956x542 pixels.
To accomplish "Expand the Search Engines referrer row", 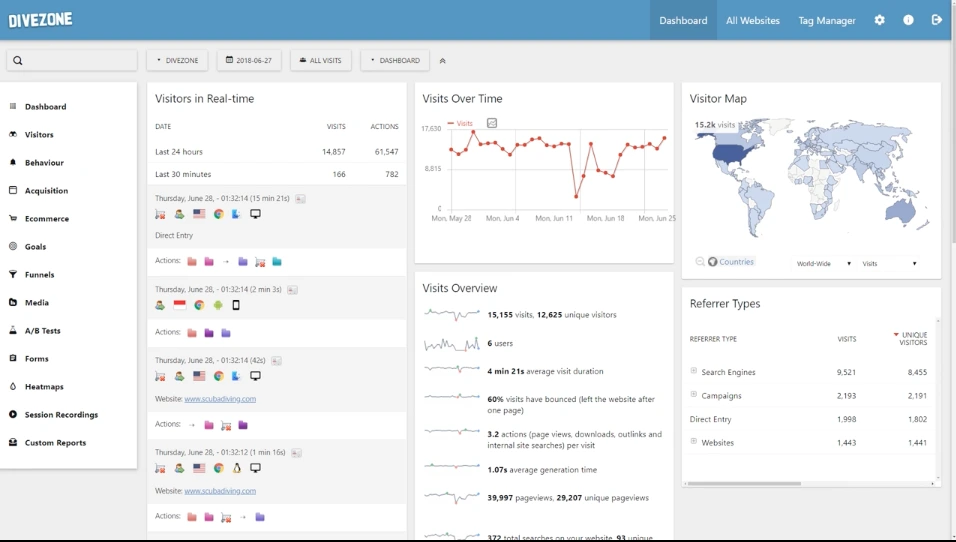I will [x=693, y=371].
